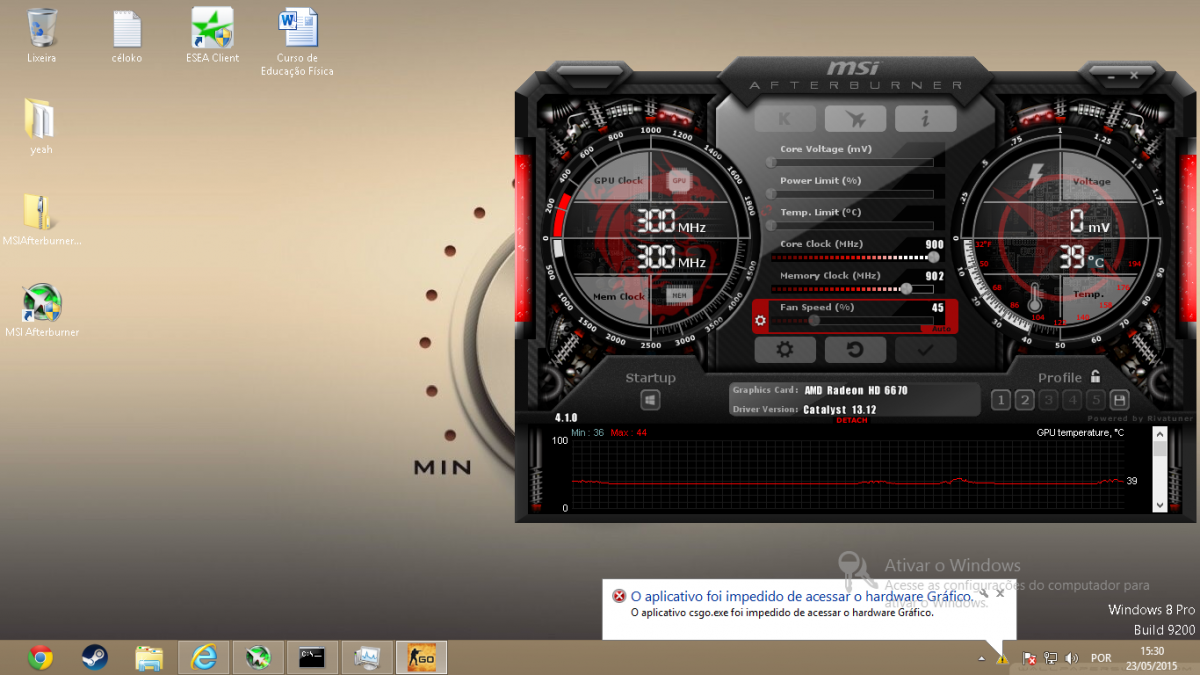The image size is (1200, 675).
Task: Show hidden tray icons arrow
Action: pos(981,659)
